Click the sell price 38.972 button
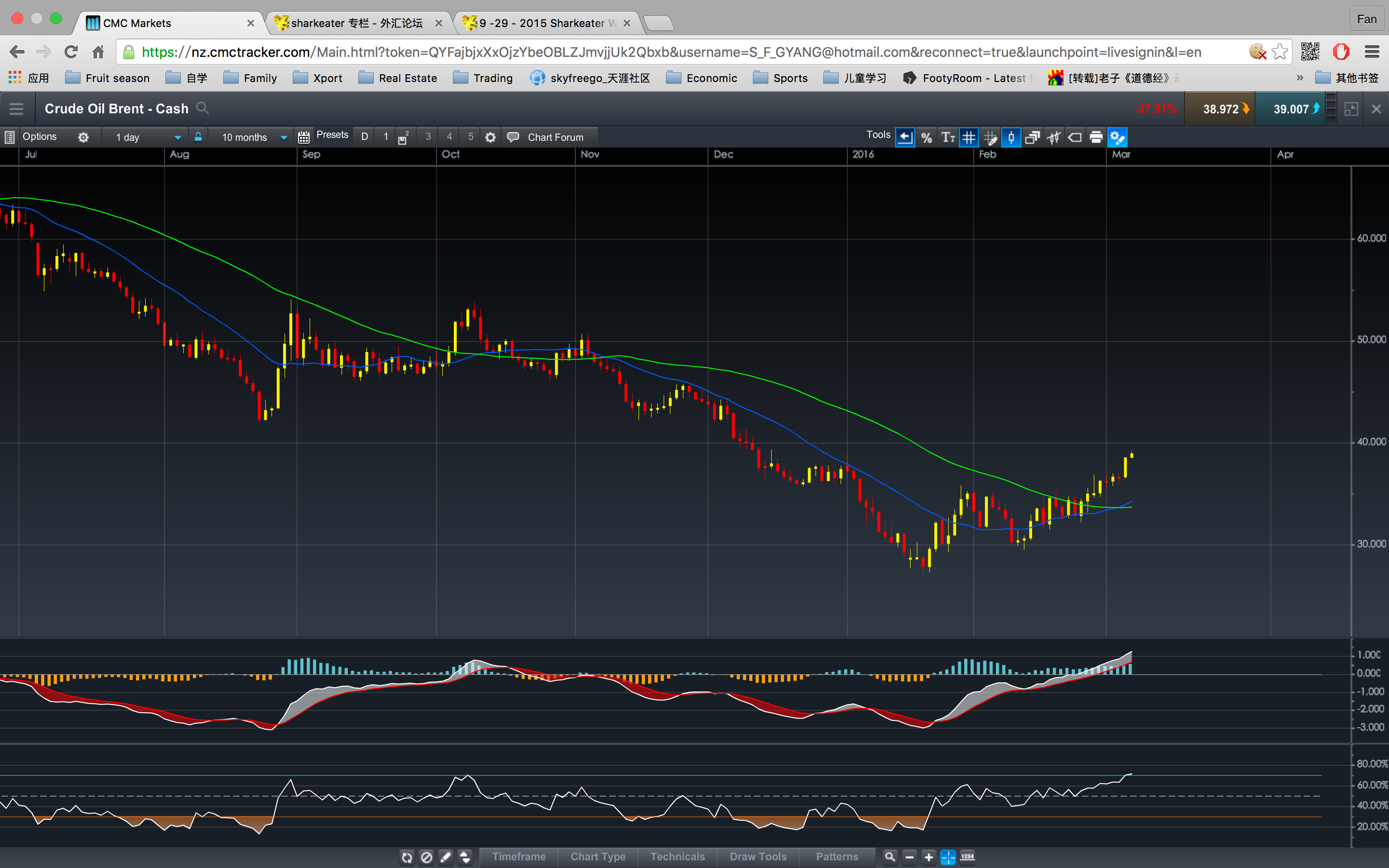 pyautogui.click(x=1220, y=109)
